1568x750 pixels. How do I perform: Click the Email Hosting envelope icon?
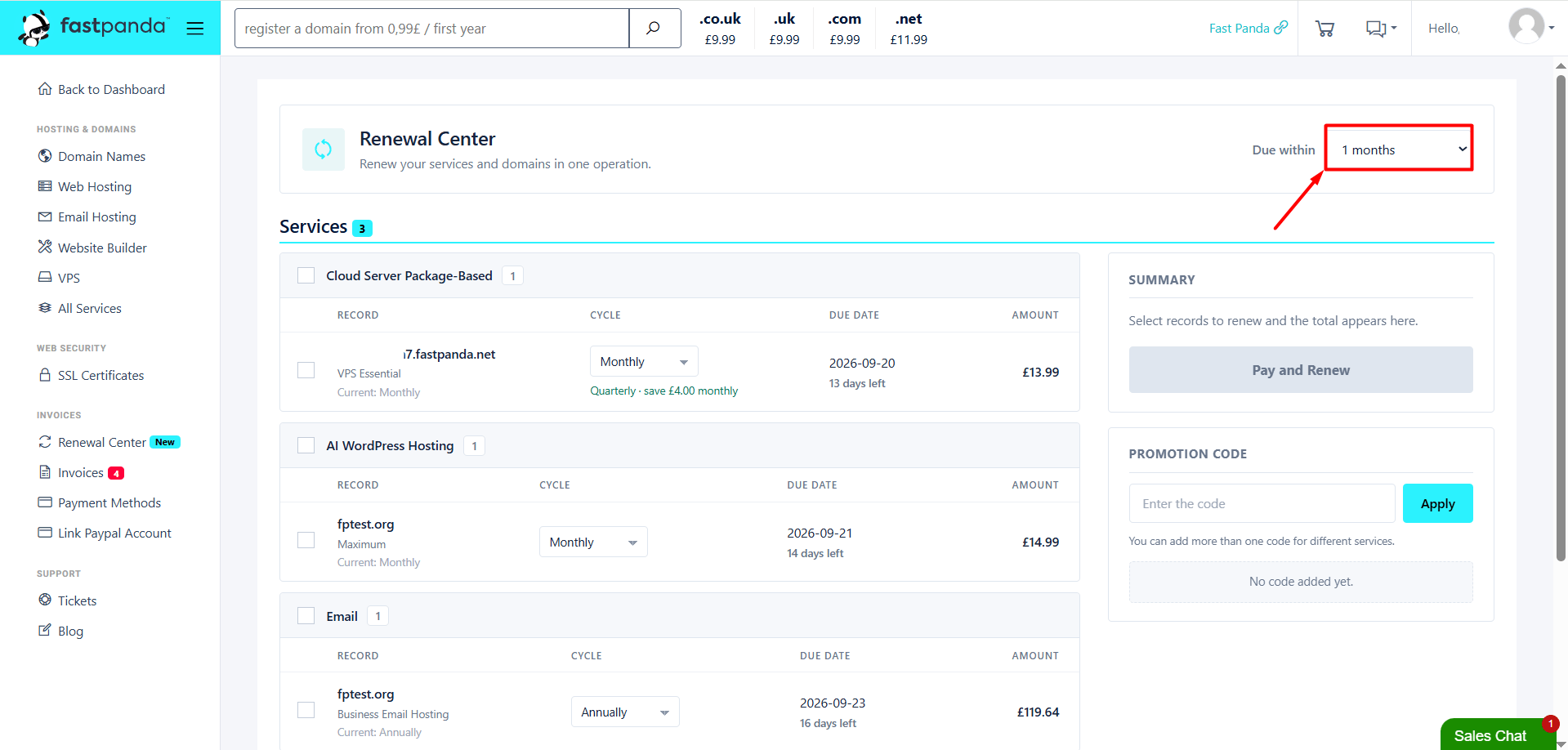pyautogui.click(x=45, y=217)
